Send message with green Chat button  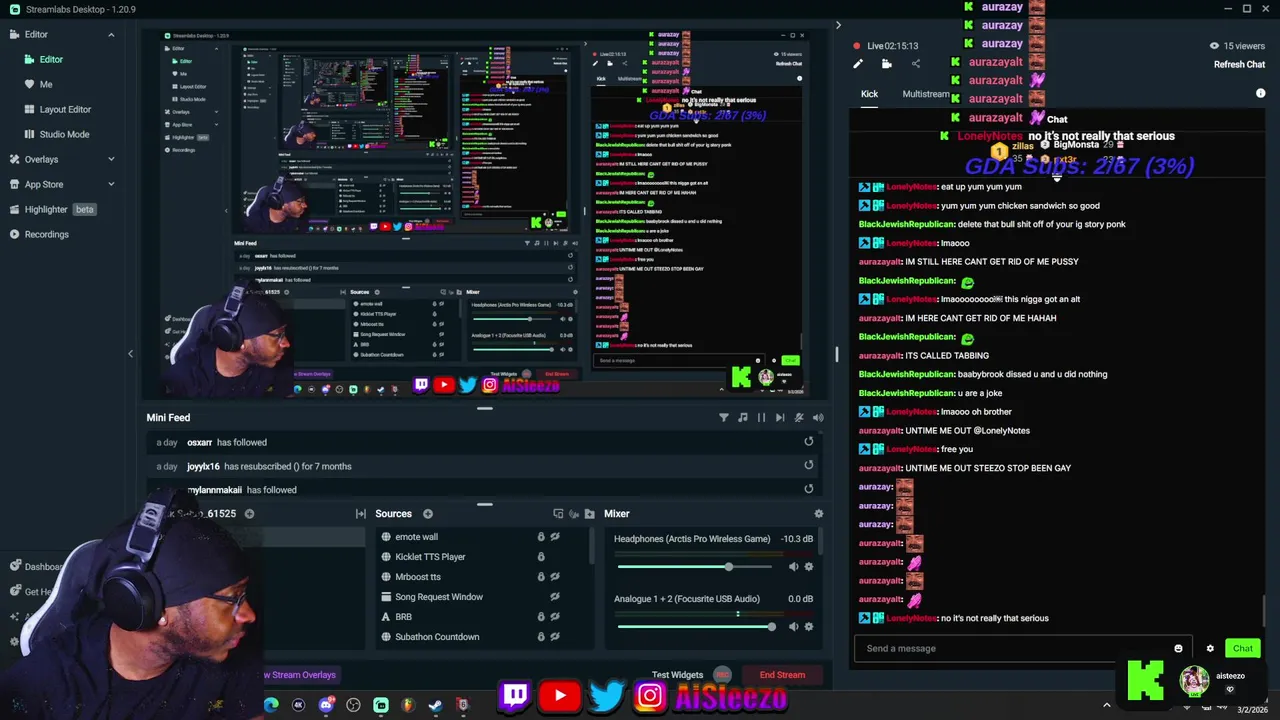coord(1242,649)
